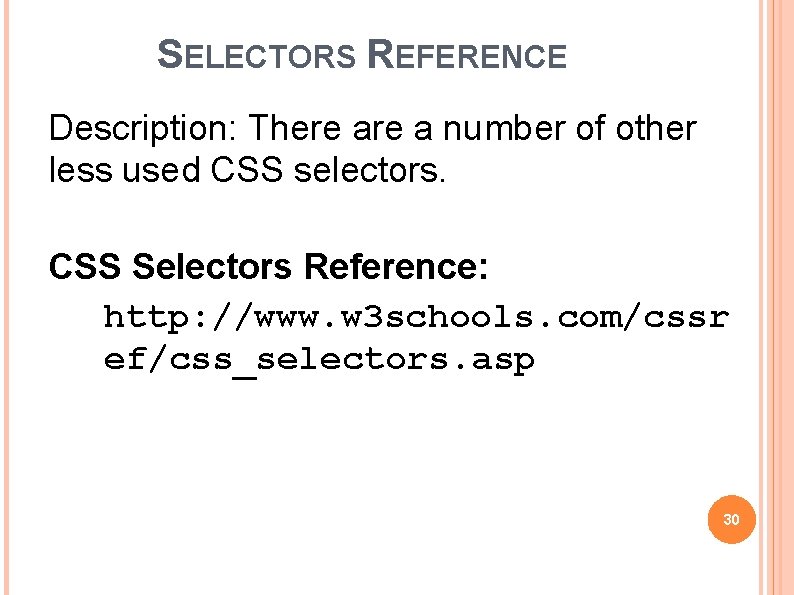Screen dimensions: 794x595
Task: Click the pink left edge border
Action: click(x=6, y=297)
